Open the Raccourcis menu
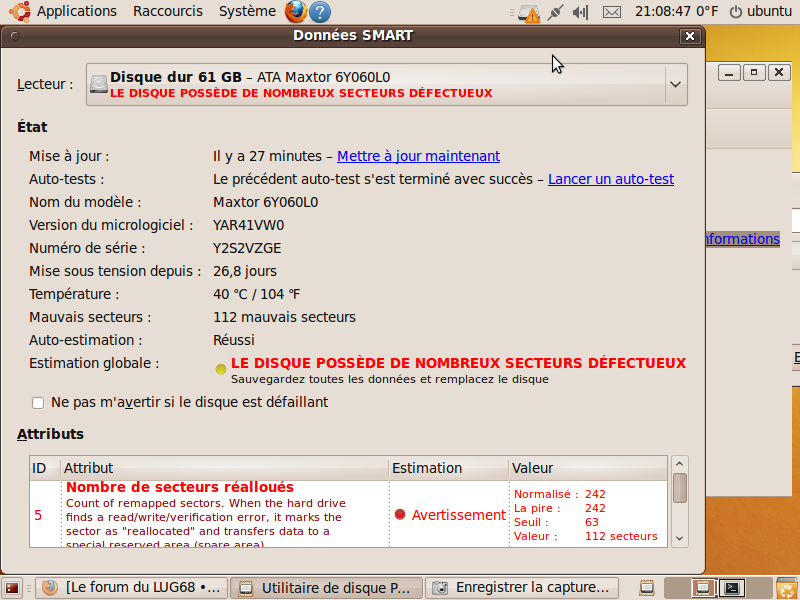Image resolution: width=800 pixels, height=600 pixels. coord(167,12)
